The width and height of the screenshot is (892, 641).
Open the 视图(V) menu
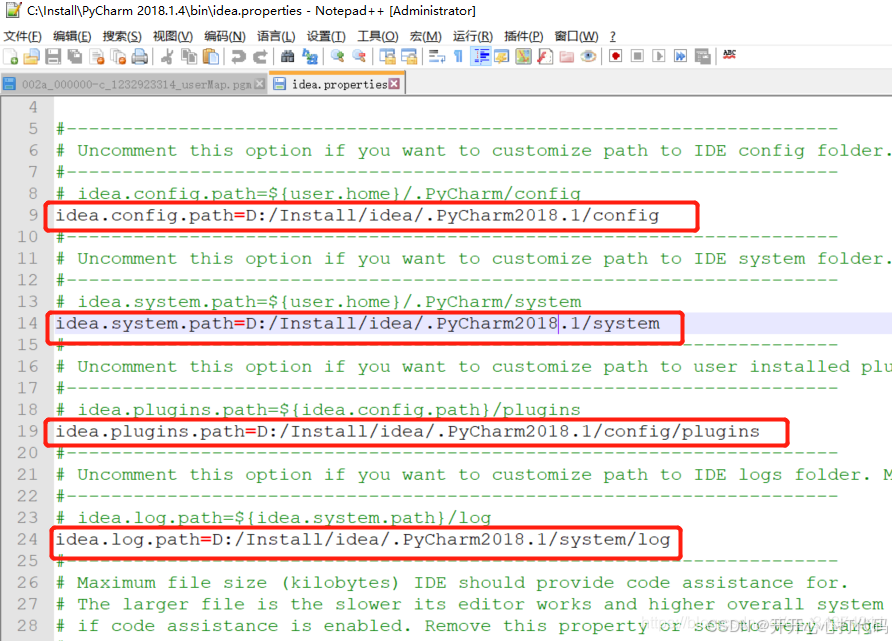point(172,36)
